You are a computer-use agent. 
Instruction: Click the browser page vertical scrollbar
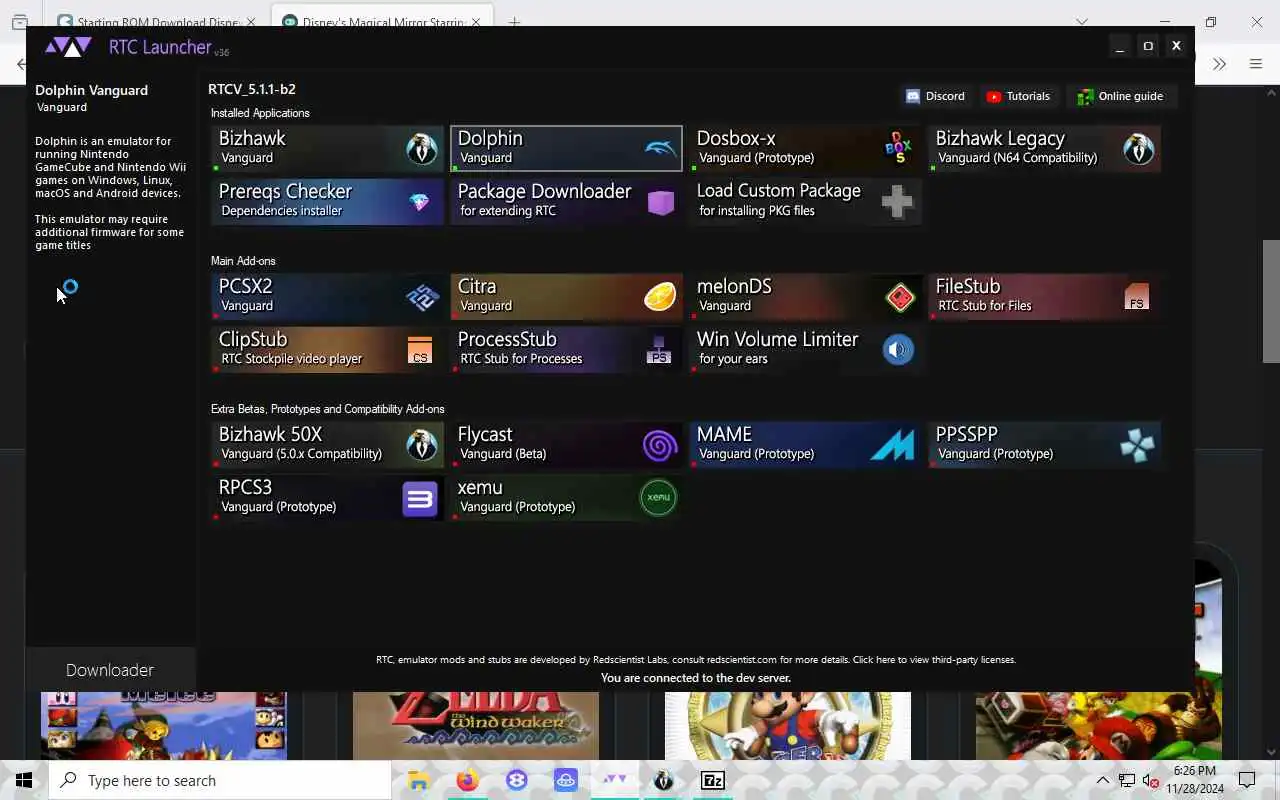click(1271, 302)
